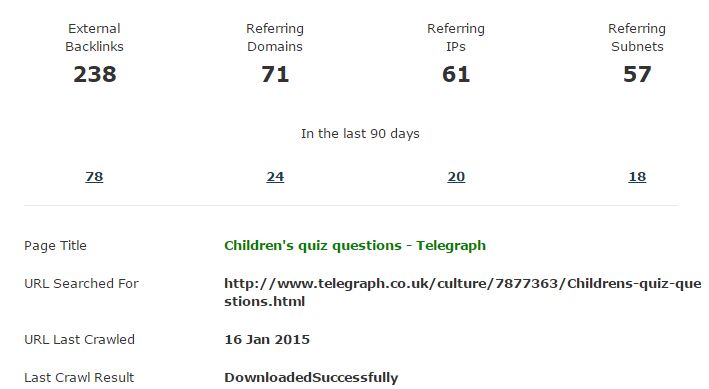709x389 pixels.
Task: Open the 20 referring IPs link
Action: [x=456, y=176]
